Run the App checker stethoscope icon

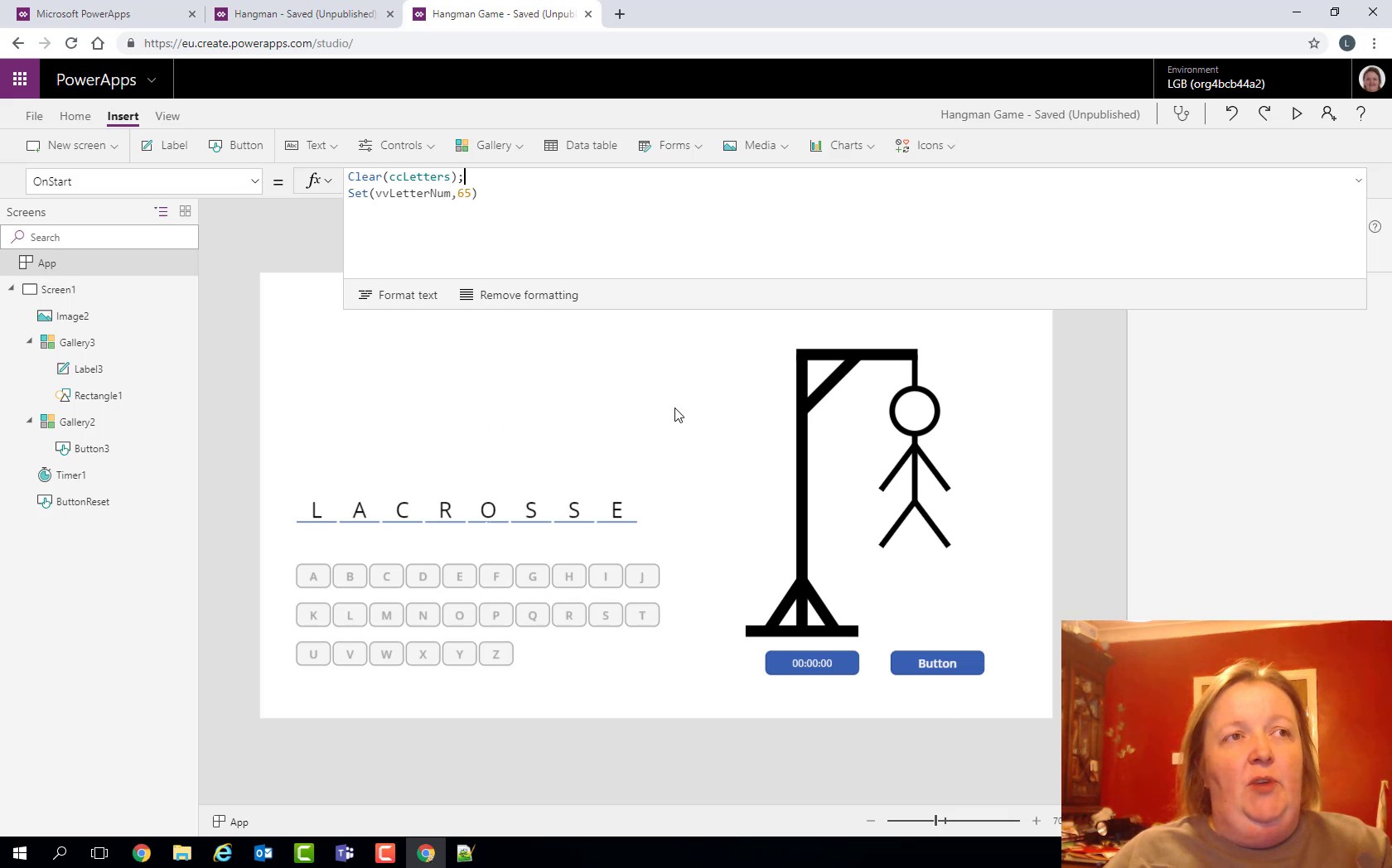click(1182, 114)
